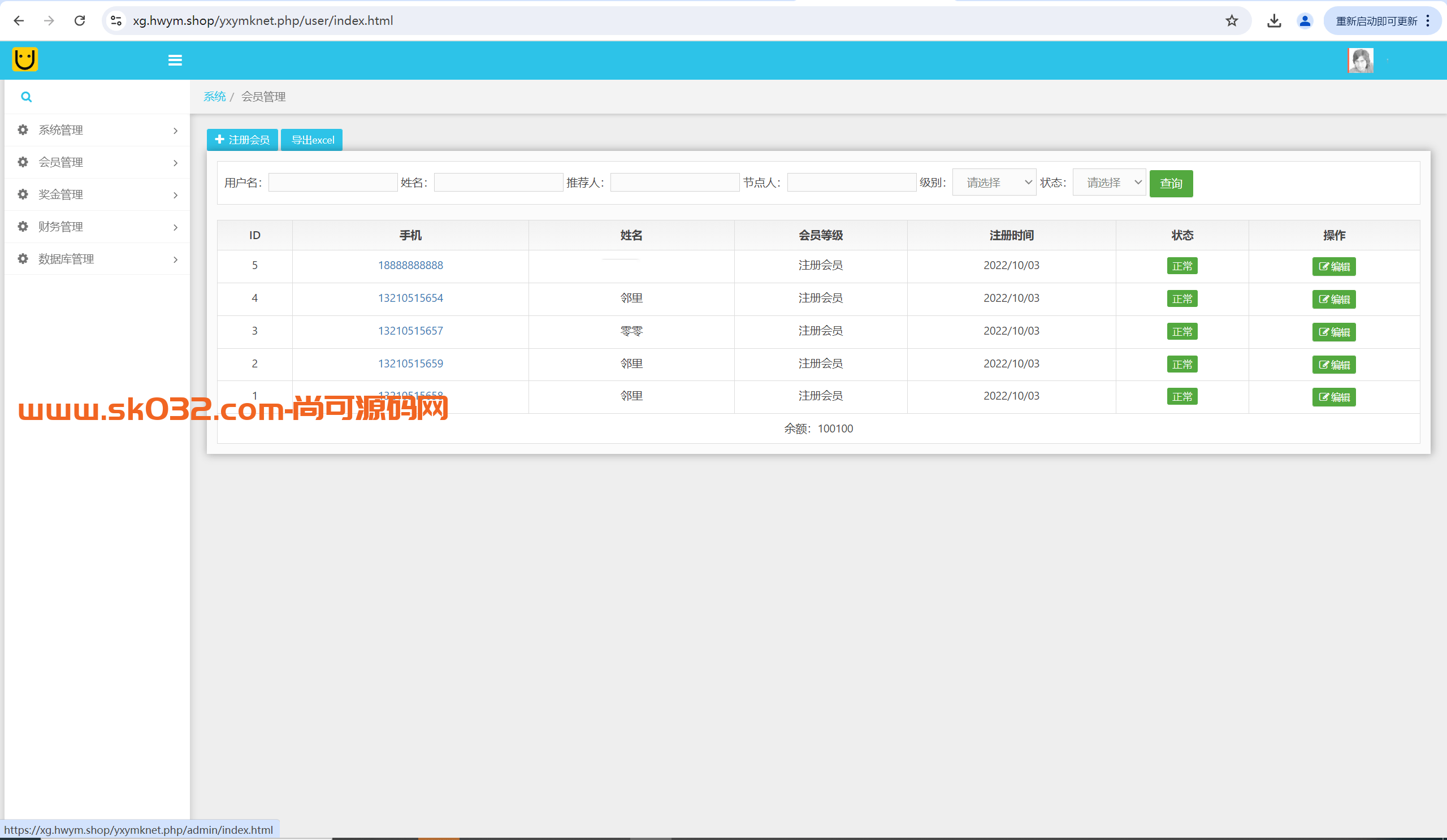Focus the 姓名 input field

[499, 183]
